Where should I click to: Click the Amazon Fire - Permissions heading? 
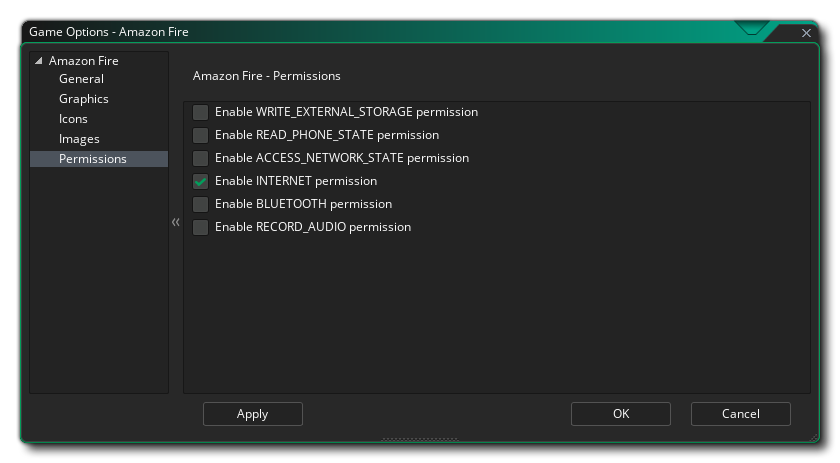[x=267, y=76]
